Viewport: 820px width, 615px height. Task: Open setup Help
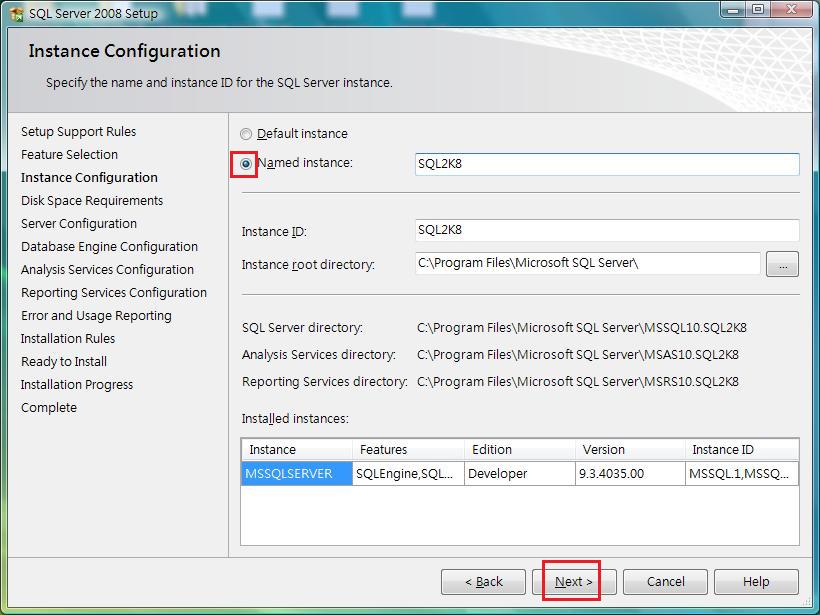click(x=756, y=582)
